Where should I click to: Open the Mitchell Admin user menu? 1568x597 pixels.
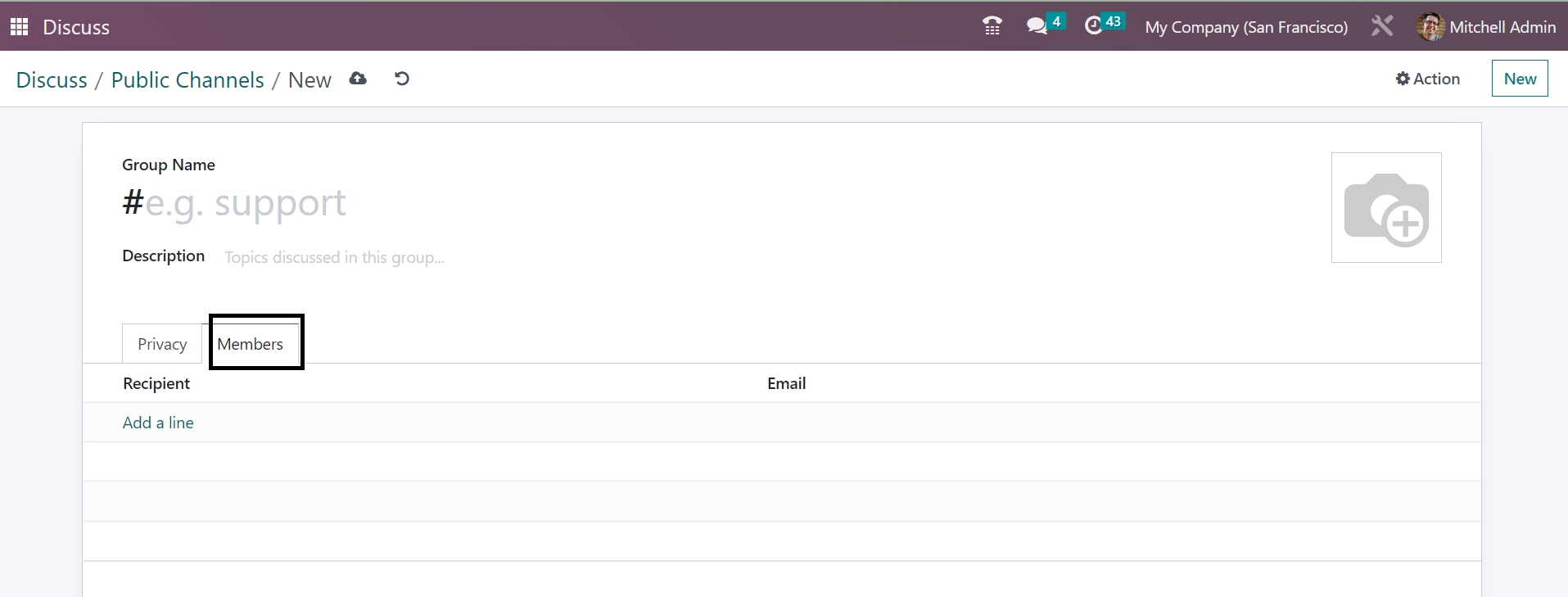(x=1486, y=27)
